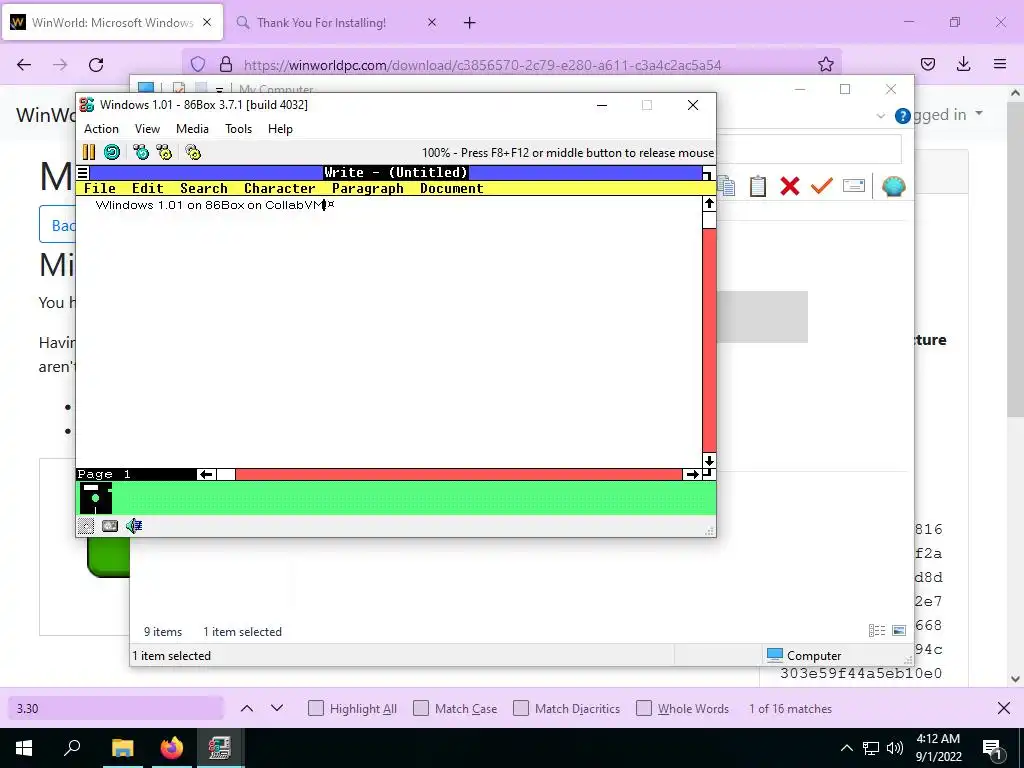Click the Write horizontal scroll right arrow
1024x768 pixels.
[692, 474]
